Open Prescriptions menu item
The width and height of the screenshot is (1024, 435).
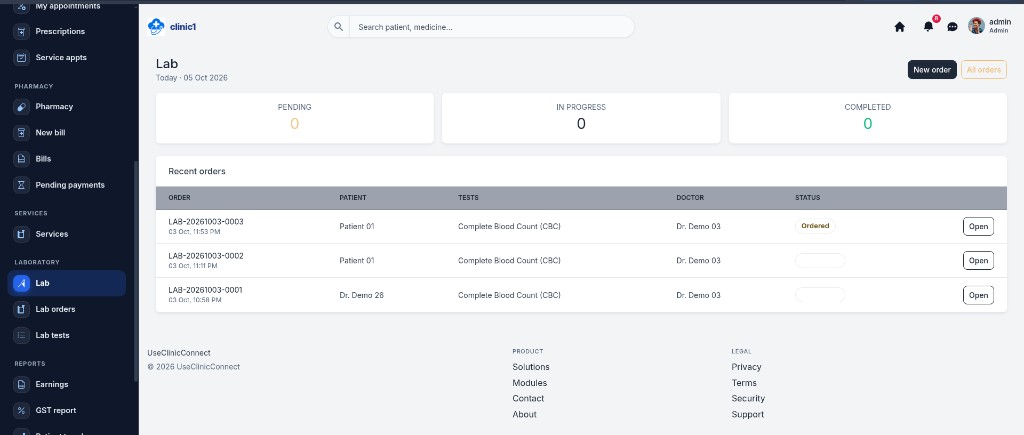[x=67, y=31]
